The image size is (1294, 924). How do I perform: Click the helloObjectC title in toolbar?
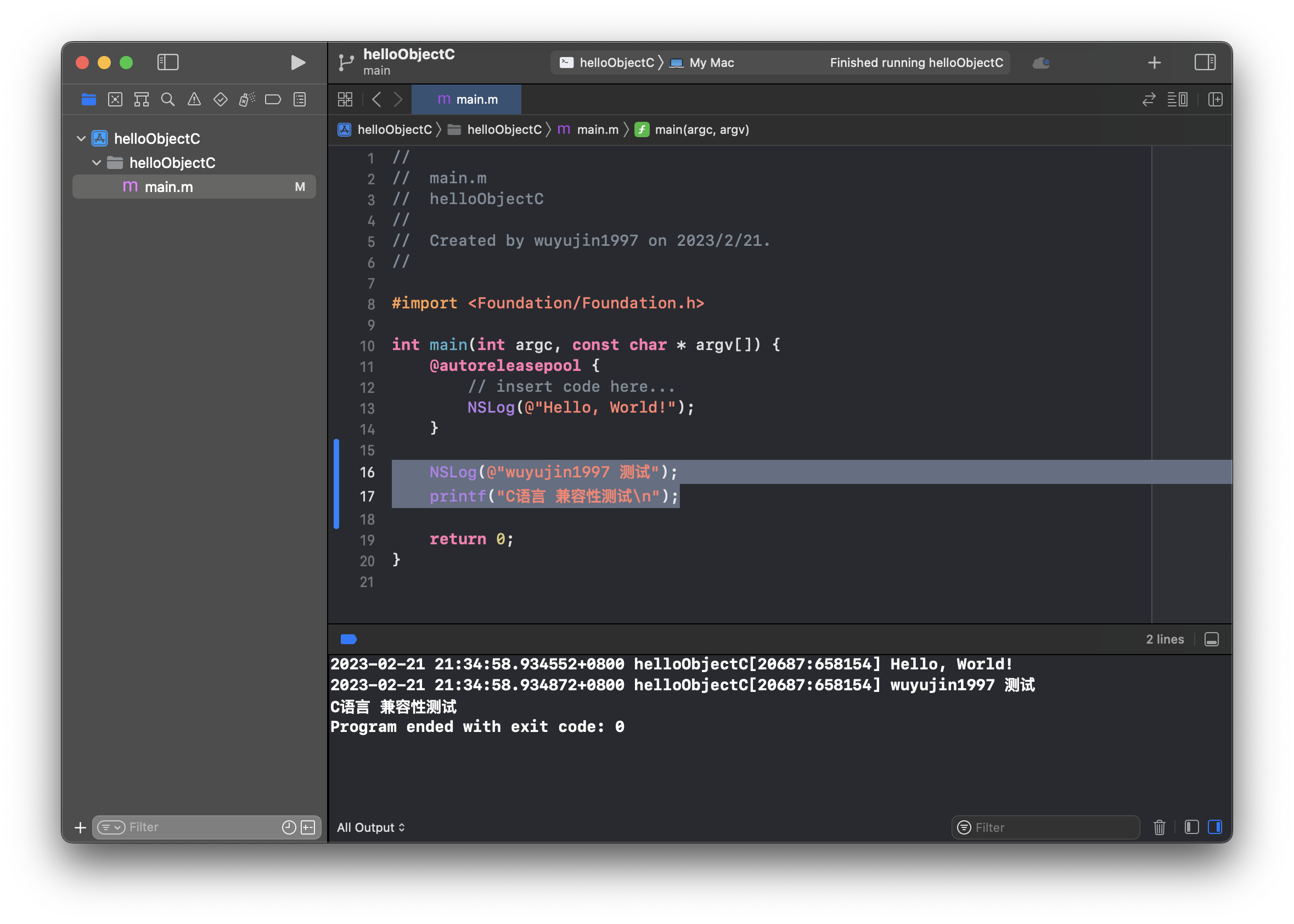[x=409, y=54]
